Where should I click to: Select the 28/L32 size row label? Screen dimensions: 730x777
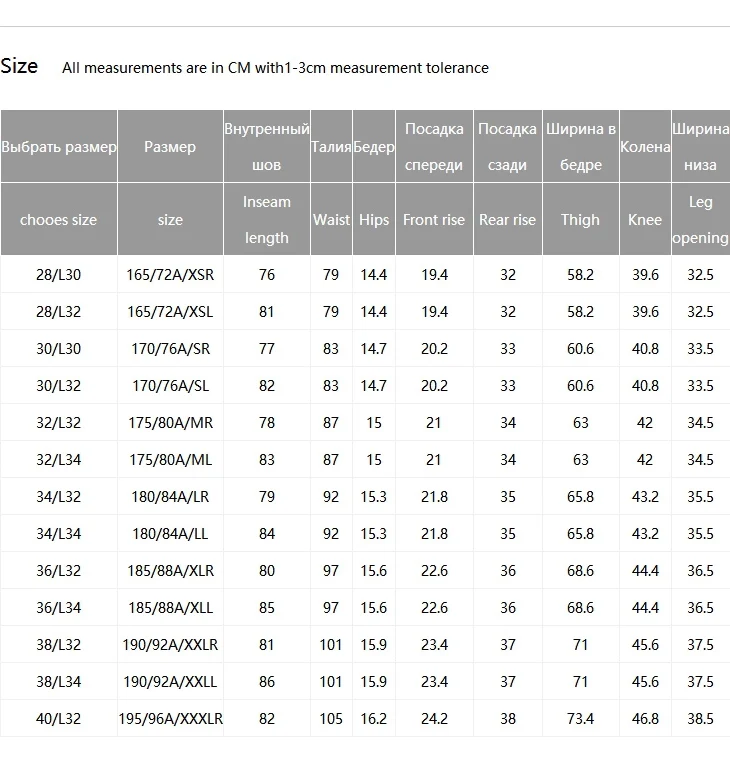pyautogui.click(x=58, y=312)
